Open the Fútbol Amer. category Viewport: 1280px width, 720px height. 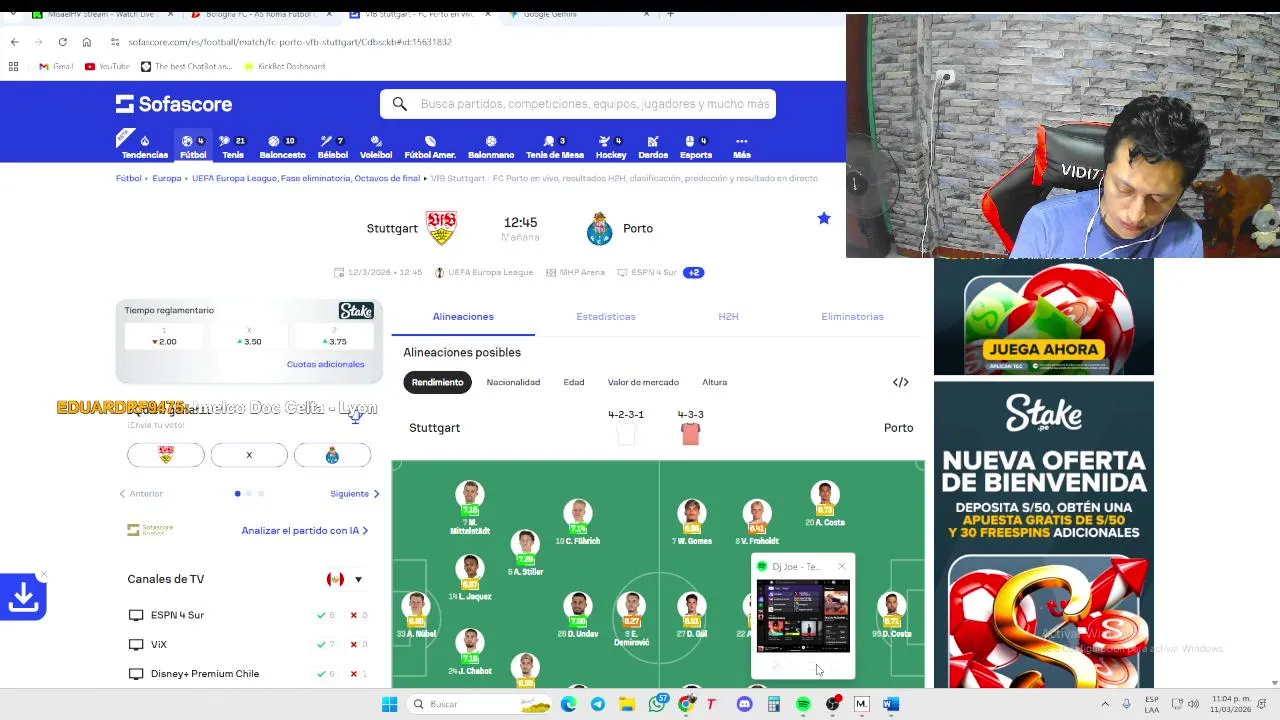[x=430, y=147]
